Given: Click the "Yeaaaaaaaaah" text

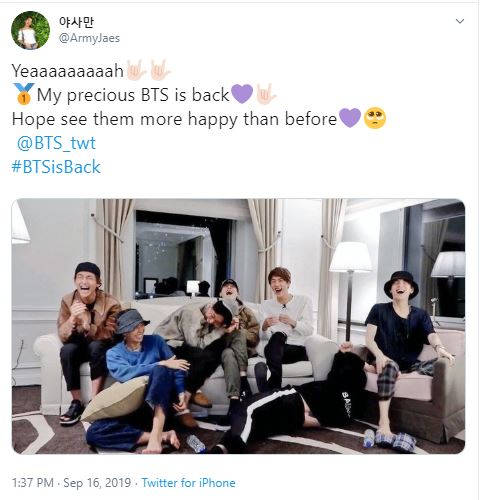Looking at the screenshot, I should pyautogui.click(x=67, y=71).
